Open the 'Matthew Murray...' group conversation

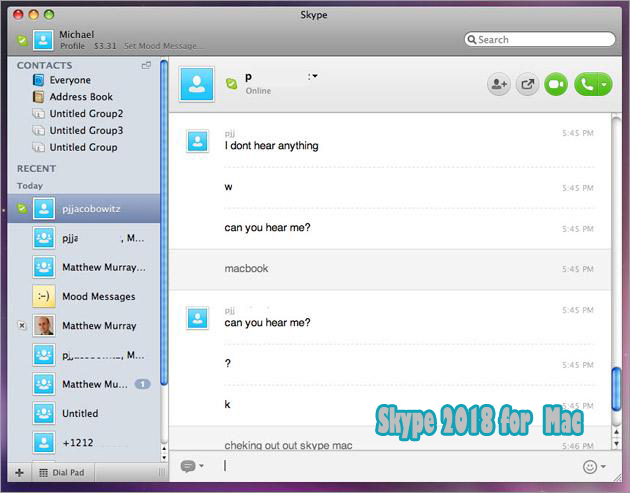click(84, 267)
